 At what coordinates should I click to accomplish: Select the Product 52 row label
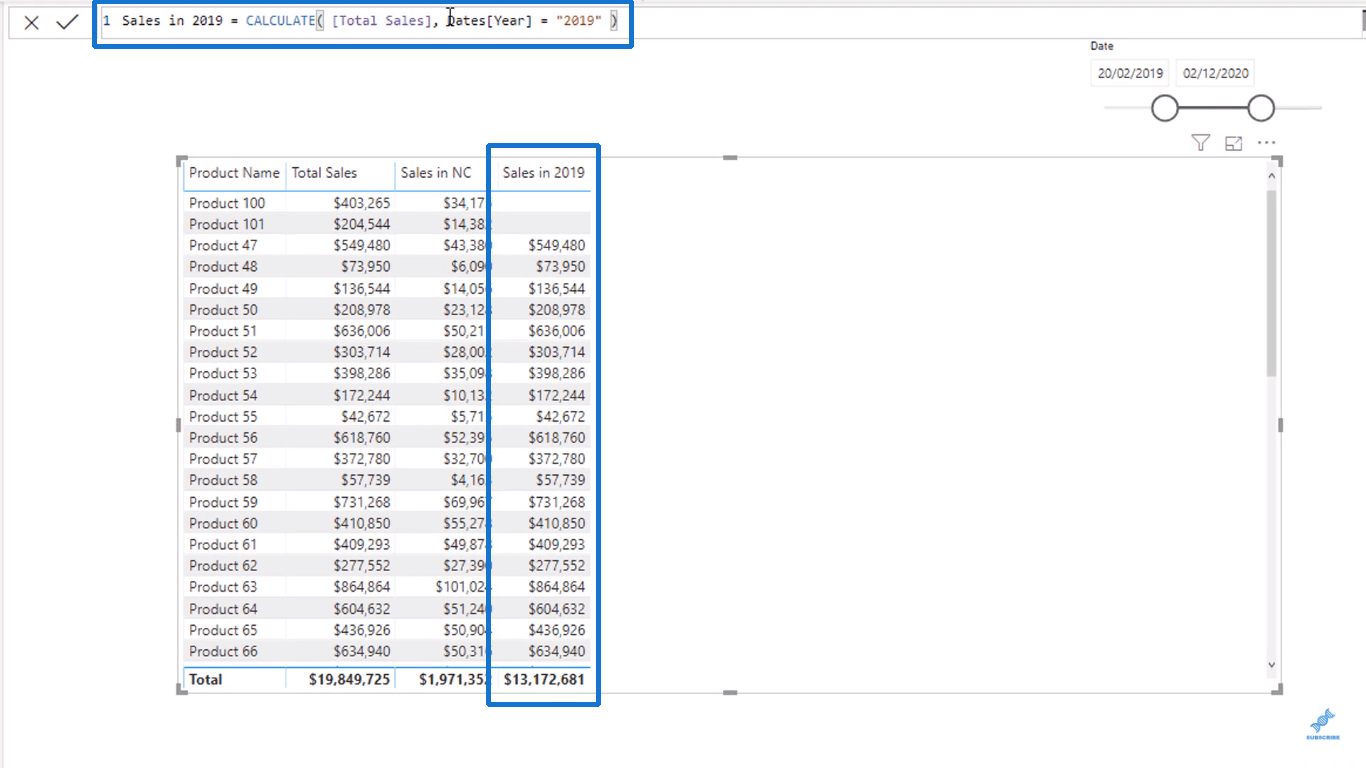(223, 352)
